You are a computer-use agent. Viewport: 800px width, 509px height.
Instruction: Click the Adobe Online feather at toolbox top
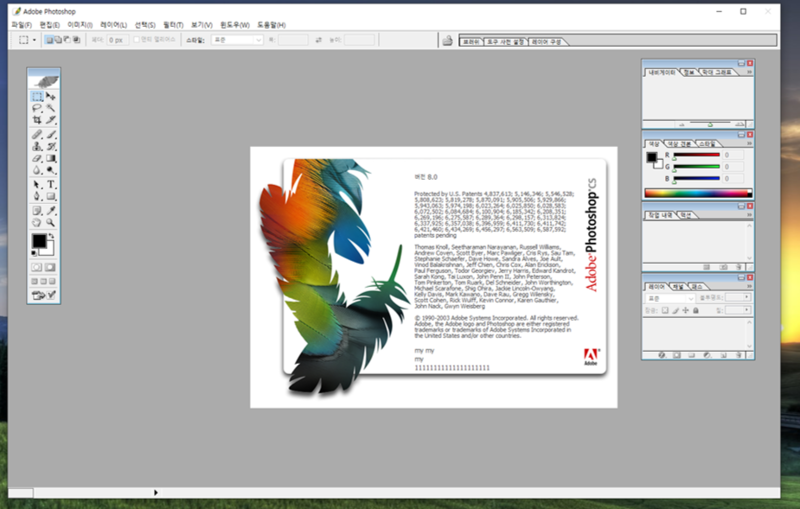coord(44,81)
